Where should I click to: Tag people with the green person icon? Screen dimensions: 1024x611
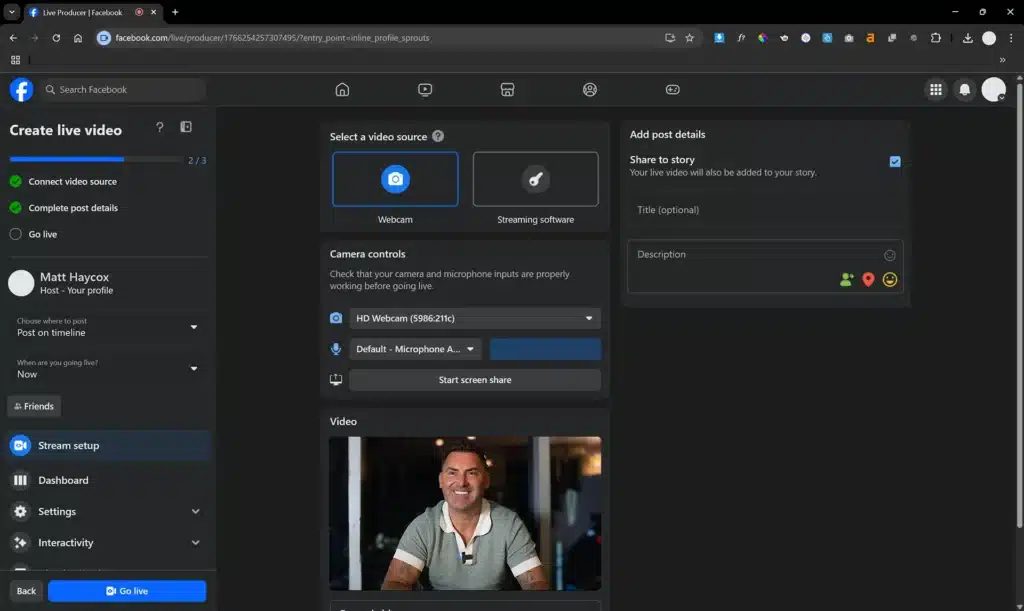[x=846, y=279]
